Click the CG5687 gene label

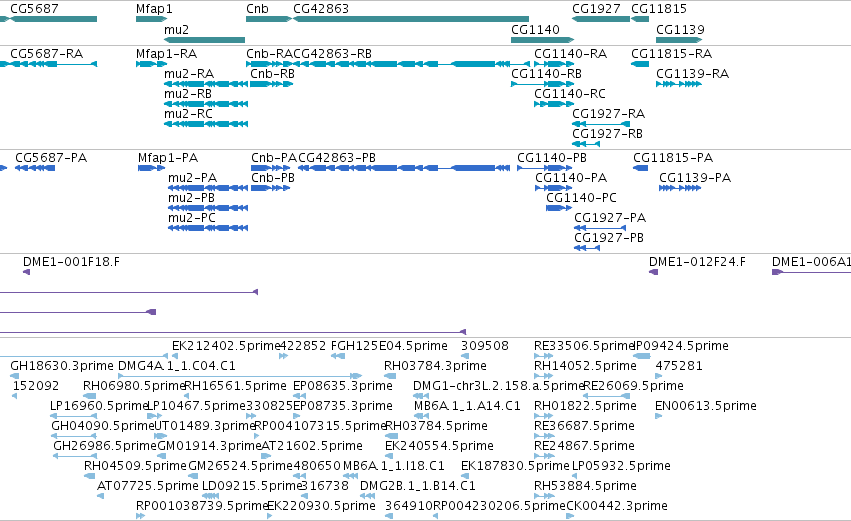34,9
